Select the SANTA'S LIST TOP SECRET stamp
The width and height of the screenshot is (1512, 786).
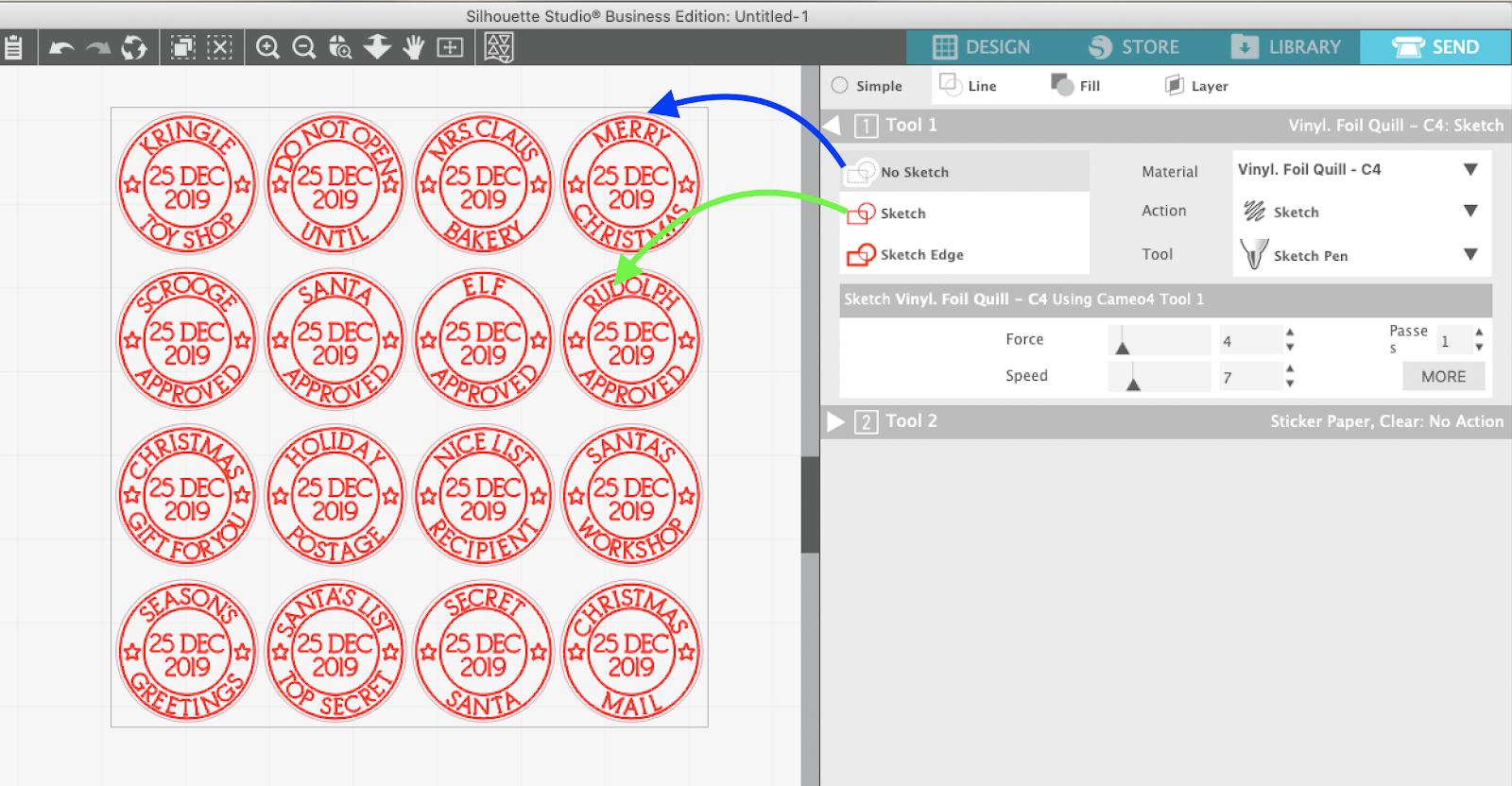coord(335,652)
